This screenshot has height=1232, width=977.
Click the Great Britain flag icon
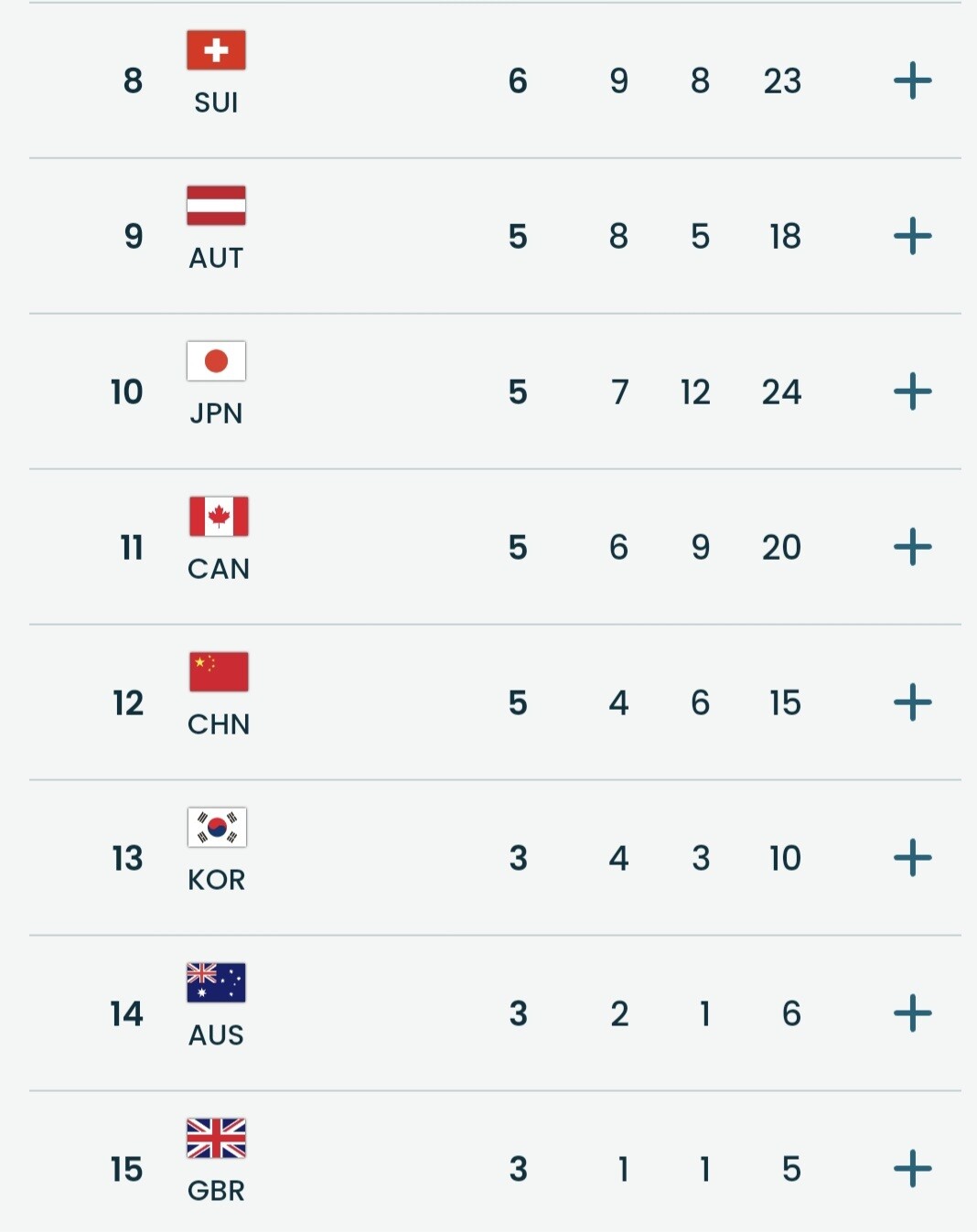pos(216,1139)
